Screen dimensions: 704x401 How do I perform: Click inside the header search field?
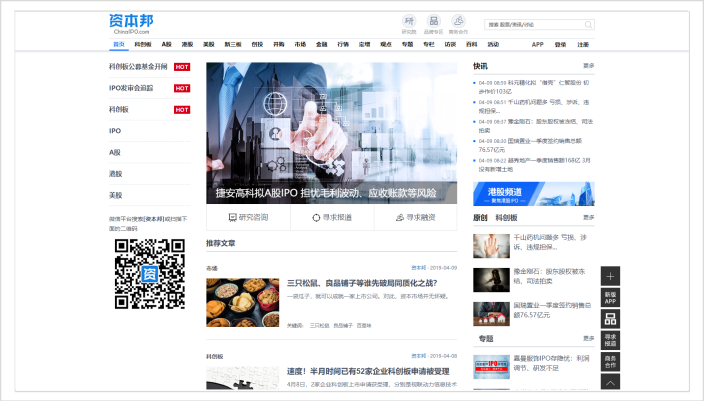point(539,25)
